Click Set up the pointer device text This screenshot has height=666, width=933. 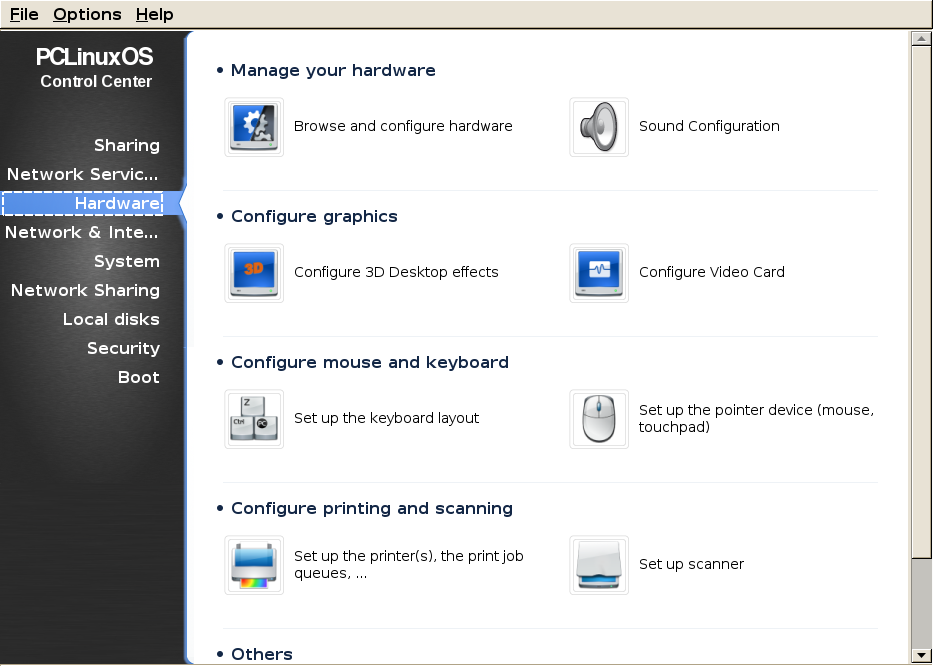[756, 418]
